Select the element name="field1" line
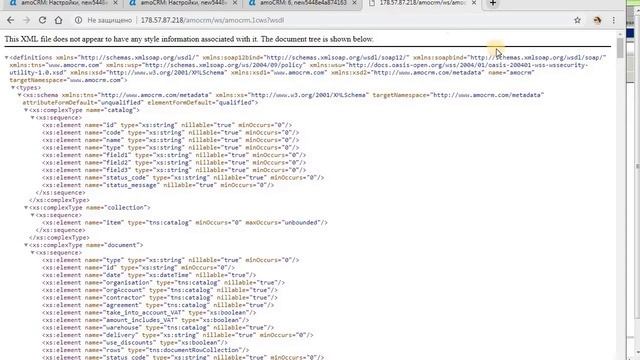 tap(174, 155)
